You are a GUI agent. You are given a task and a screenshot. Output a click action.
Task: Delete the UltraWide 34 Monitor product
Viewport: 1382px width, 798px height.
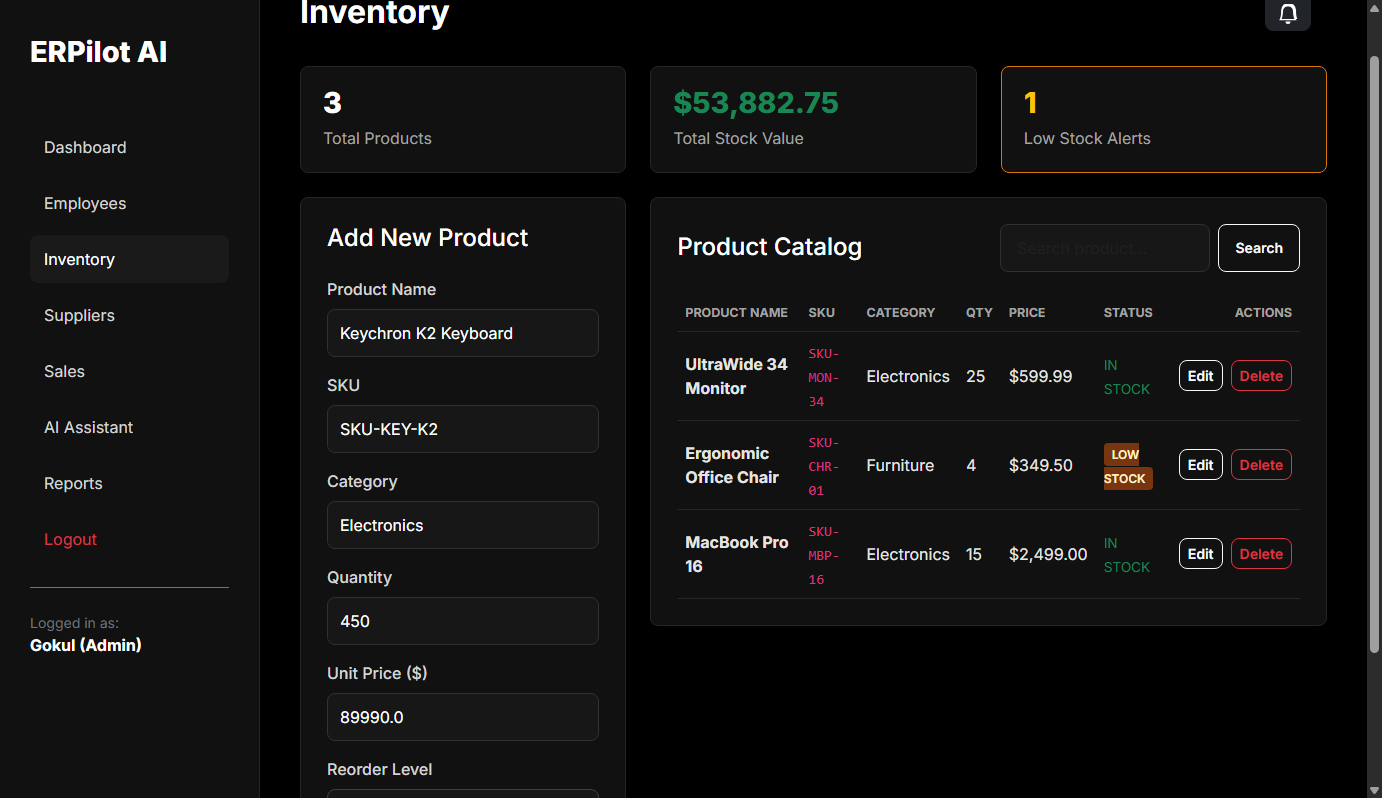tap(1261, 376)
